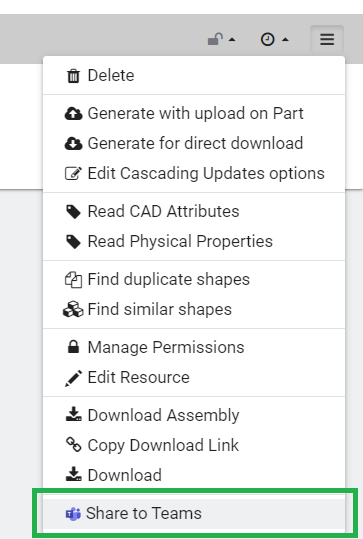The image size is (363, 539).
Task: Click the Microsoft Teams icon
Action: 73,514
